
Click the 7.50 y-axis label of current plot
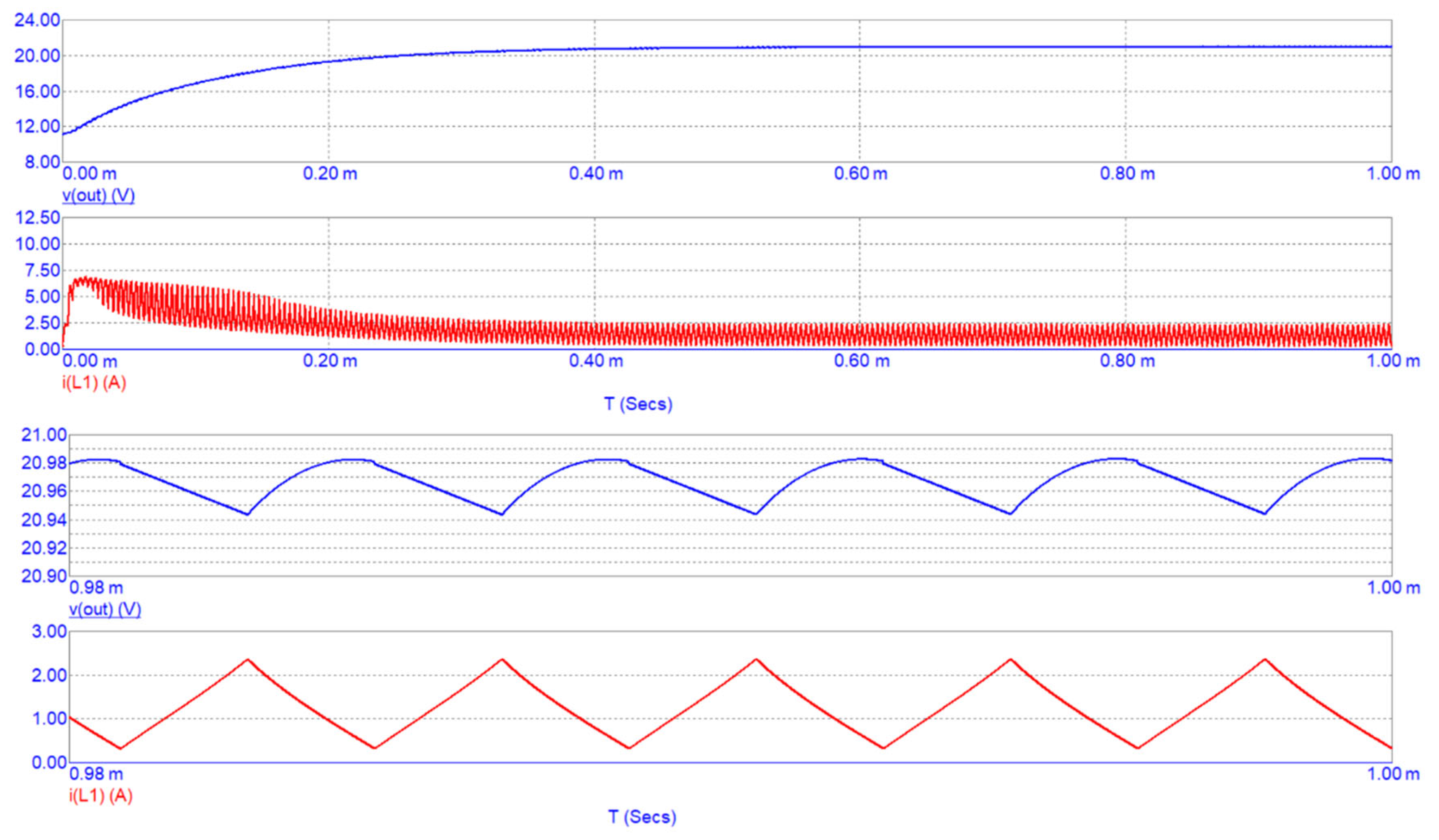point(42,271)
